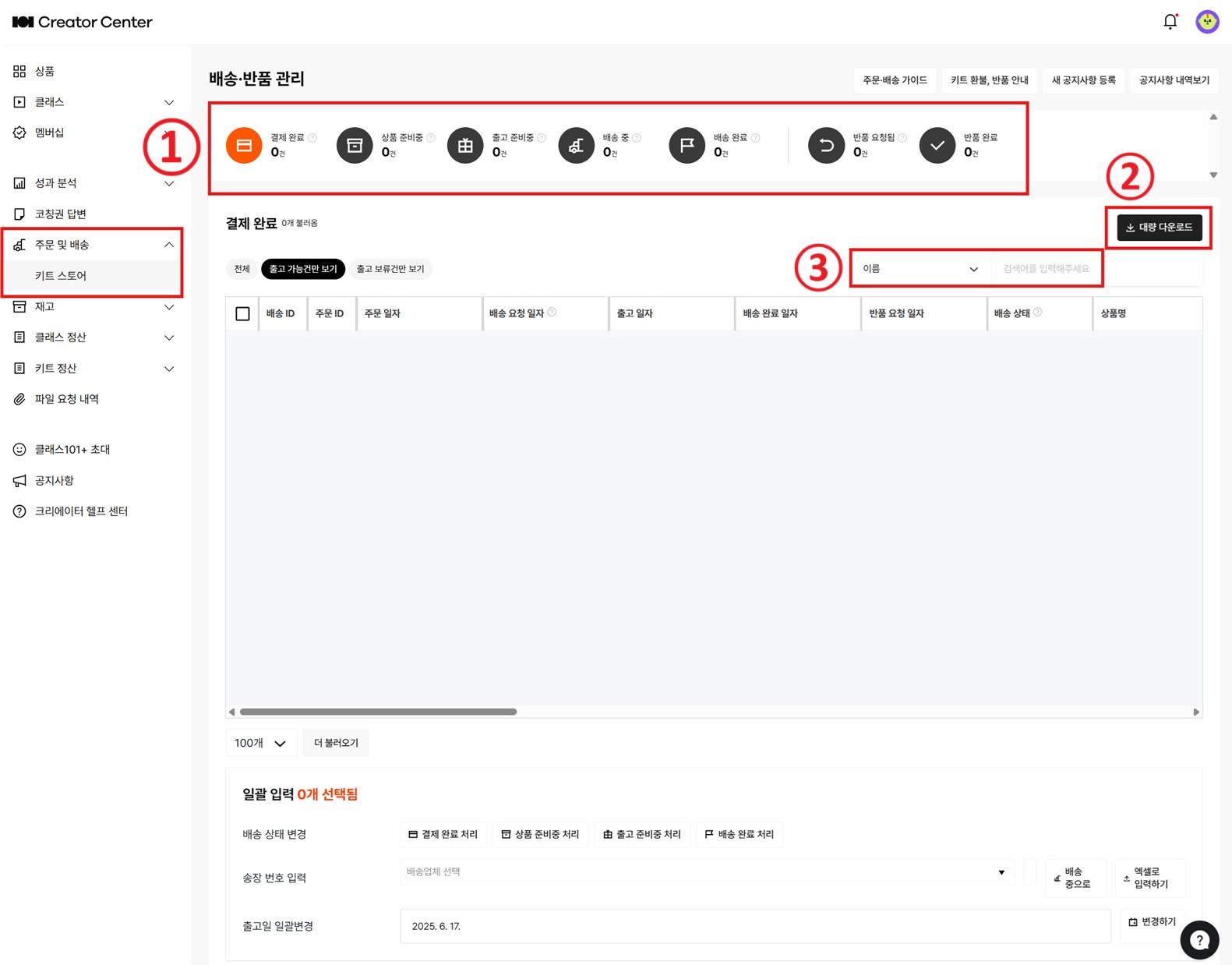Click the 공지사항 megaphone icon
1232x965 pixels.
point(19,480)
